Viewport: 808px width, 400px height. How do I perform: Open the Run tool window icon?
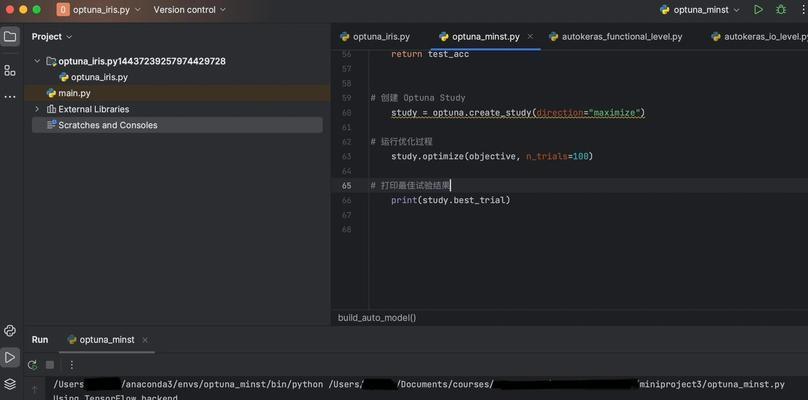coord(10,357)
